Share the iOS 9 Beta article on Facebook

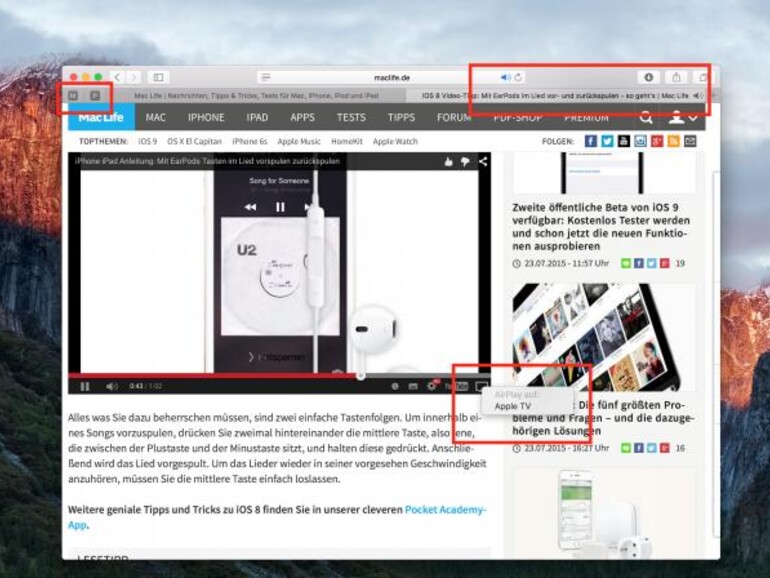click(638, 264)
